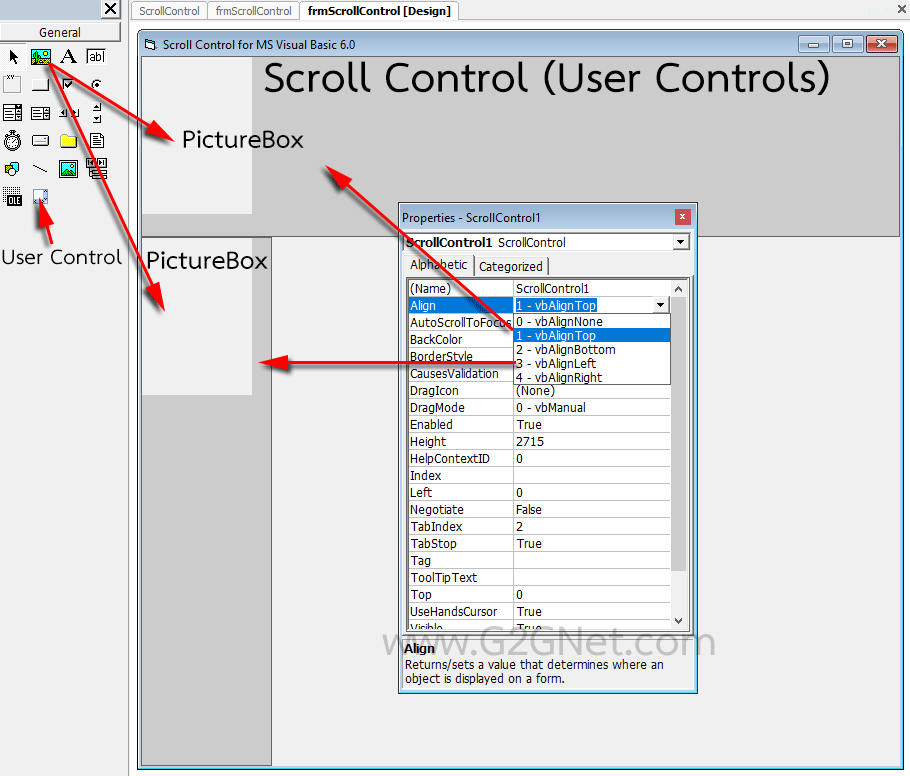Select the PictureBox control icon
This screenshot has height=776, width=910.
[42, 58]
